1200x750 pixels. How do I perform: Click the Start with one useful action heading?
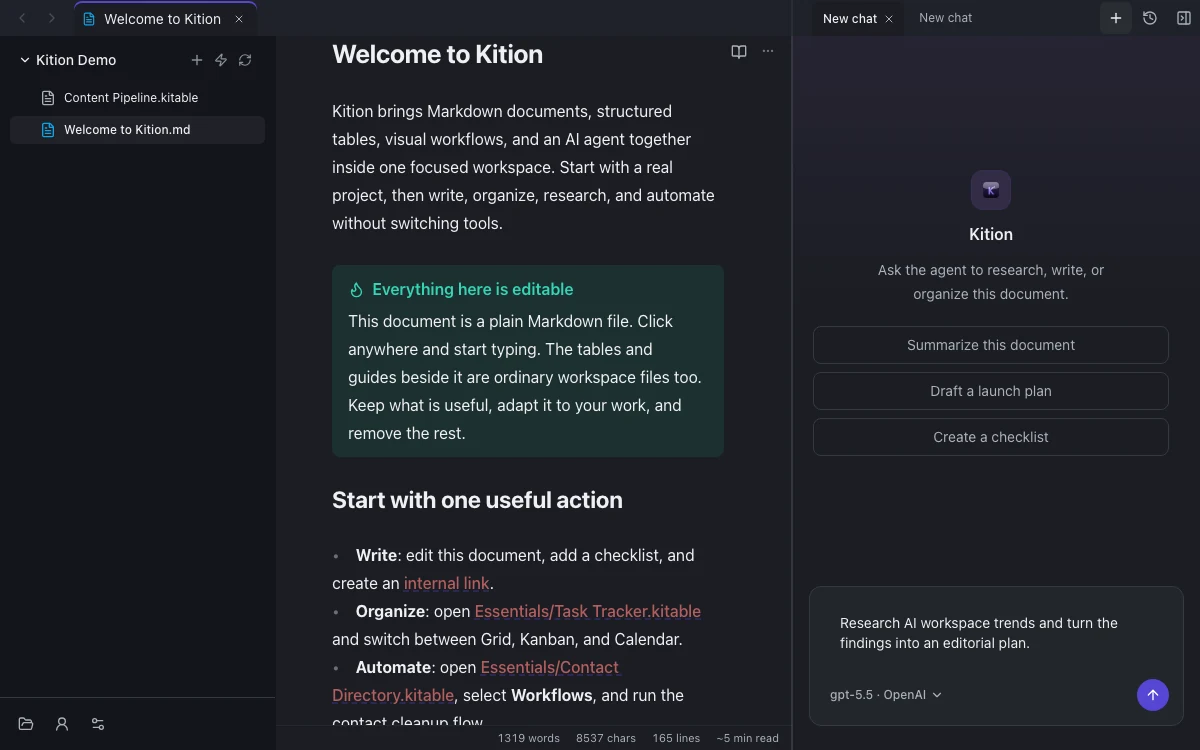click(477, 500)
